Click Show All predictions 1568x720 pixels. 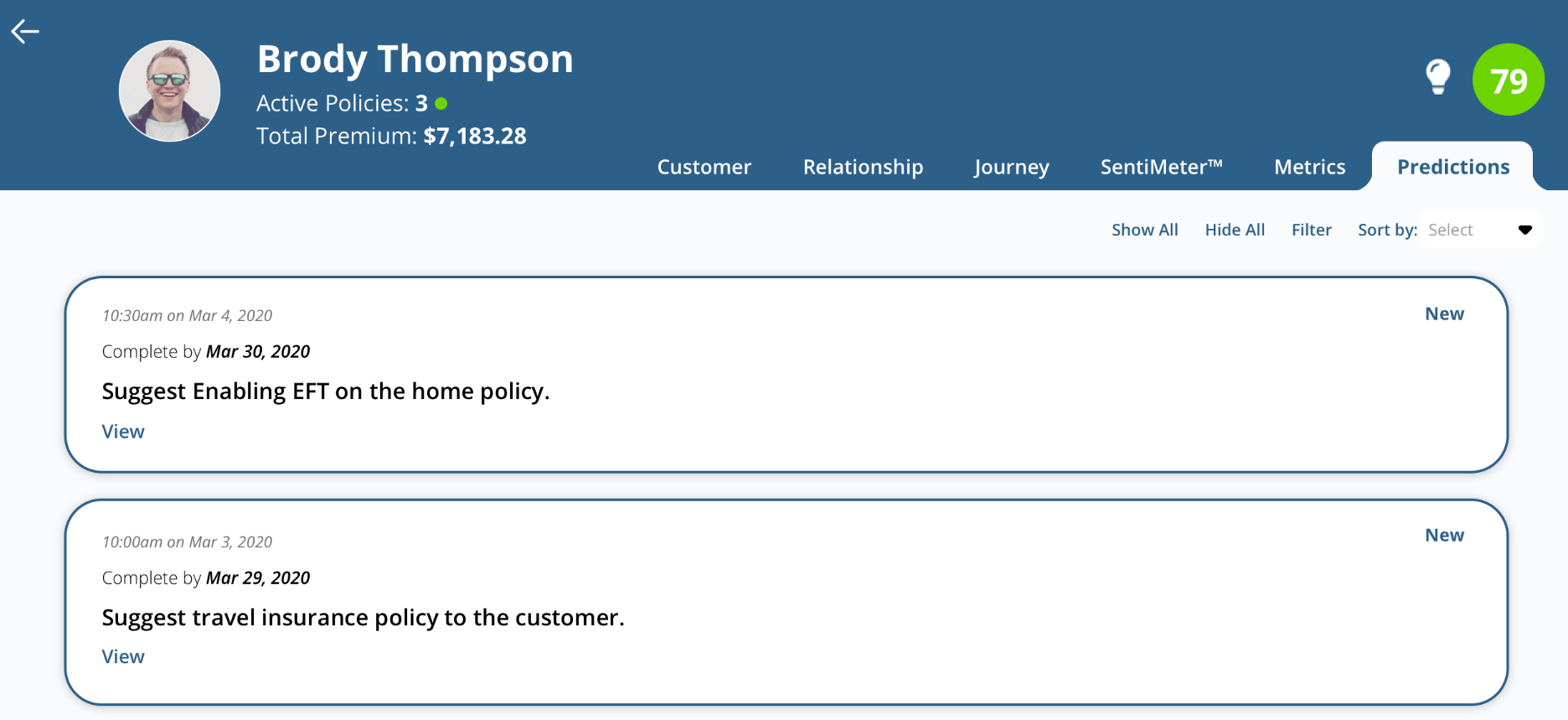(x=1144, y=231)
